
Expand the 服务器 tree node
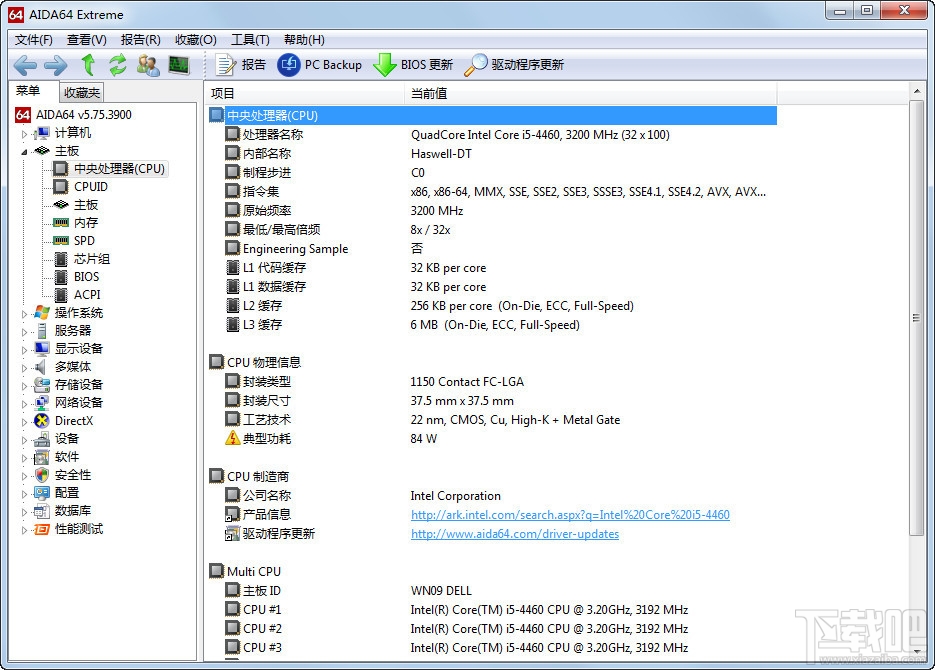click(x=24, y=331)
